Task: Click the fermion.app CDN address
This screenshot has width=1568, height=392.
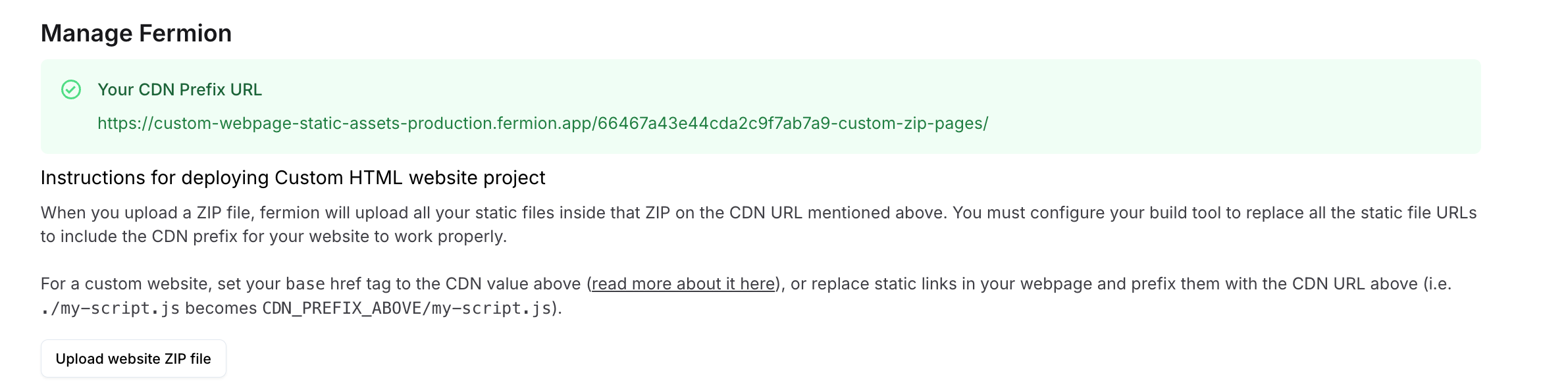Action: [543, 123]
